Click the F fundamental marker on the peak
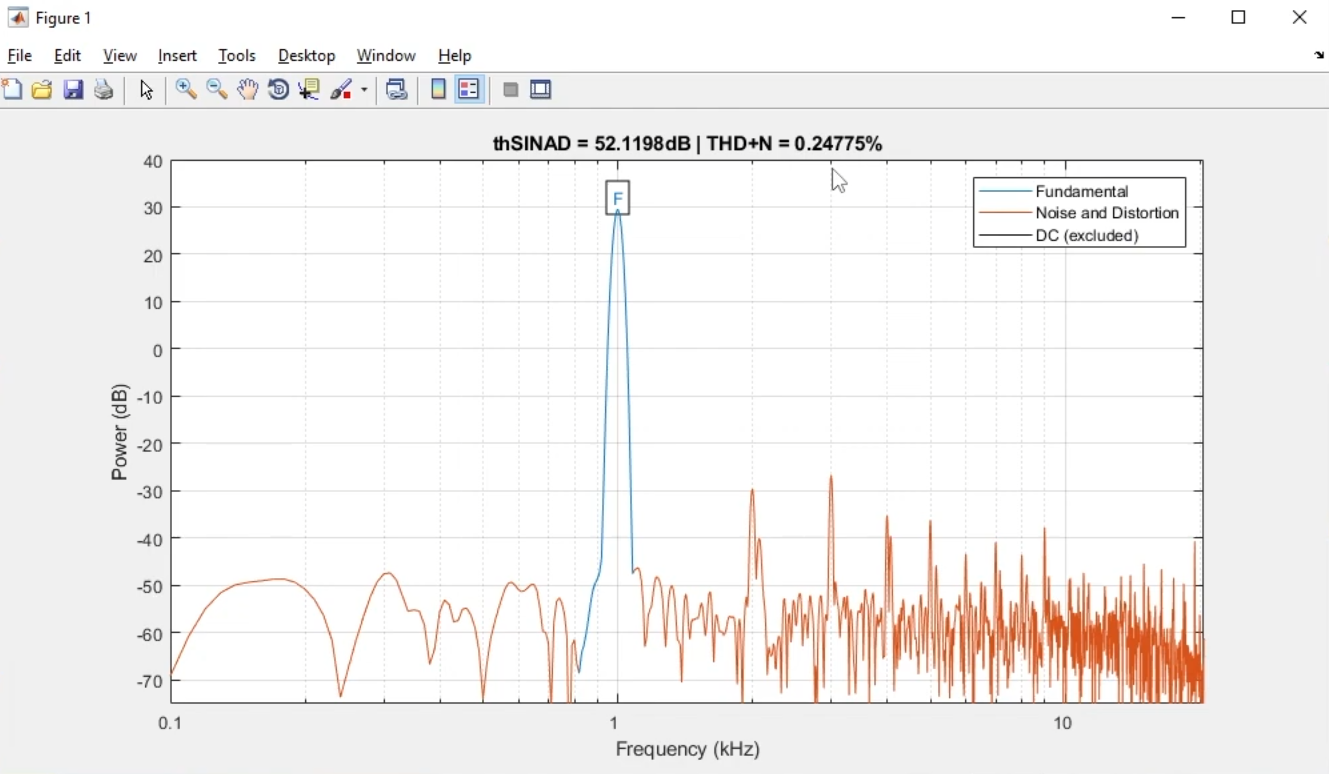 point(618,198)
